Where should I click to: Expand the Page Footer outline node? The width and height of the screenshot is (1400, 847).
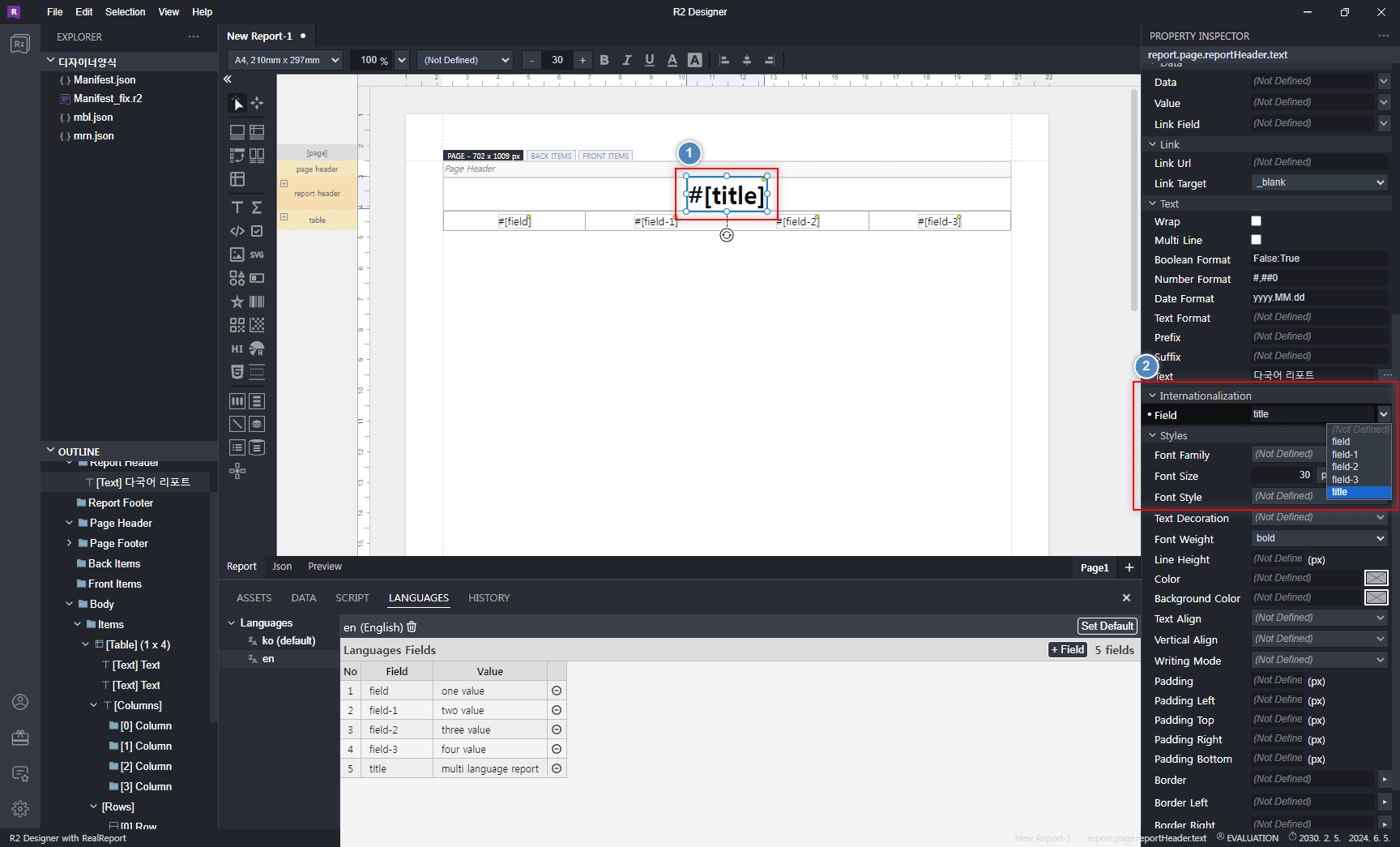point(70,543)
